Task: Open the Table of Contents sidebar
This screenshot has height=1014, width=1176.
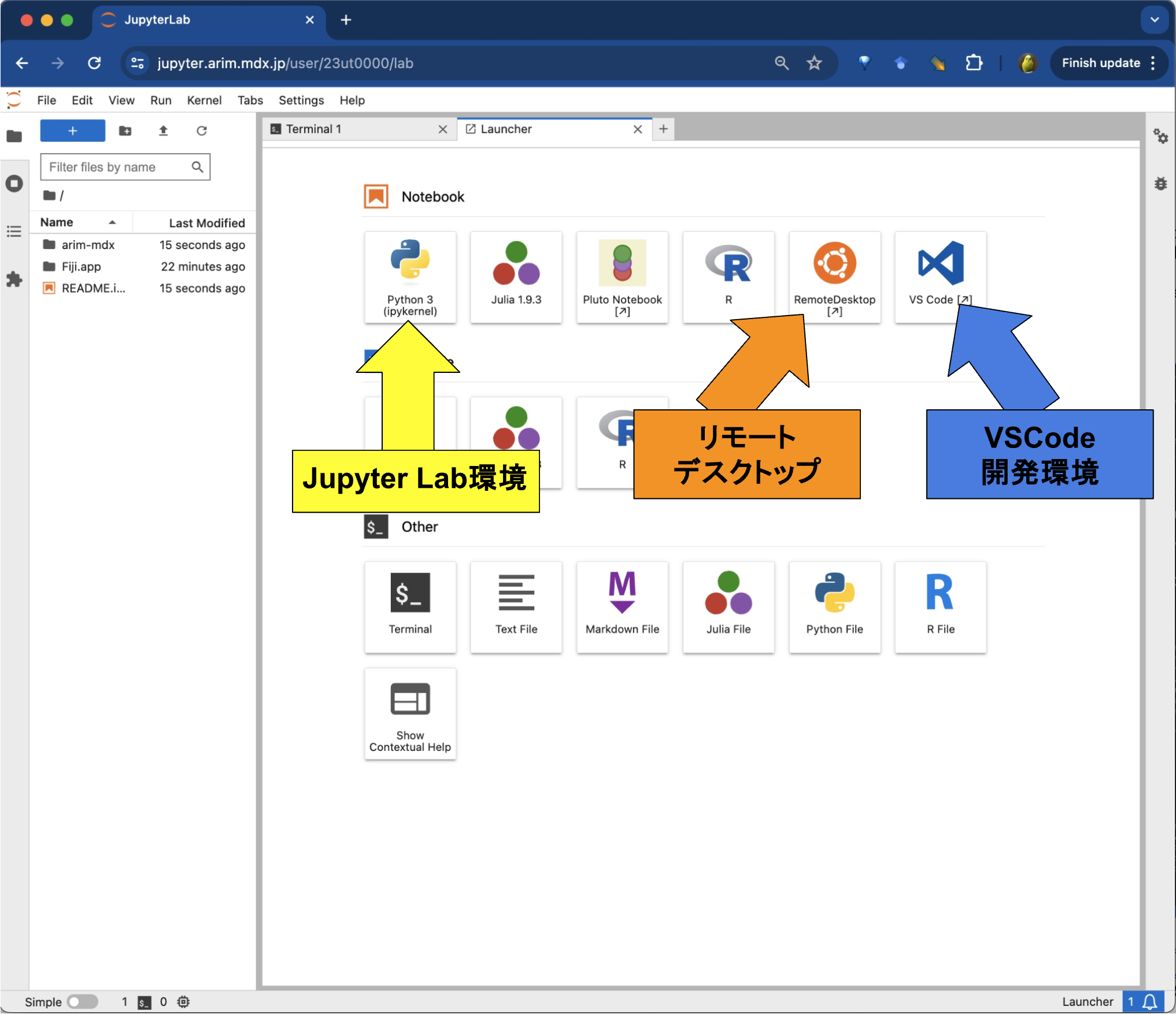Action: pyautogui.click(x=14, y=232)
